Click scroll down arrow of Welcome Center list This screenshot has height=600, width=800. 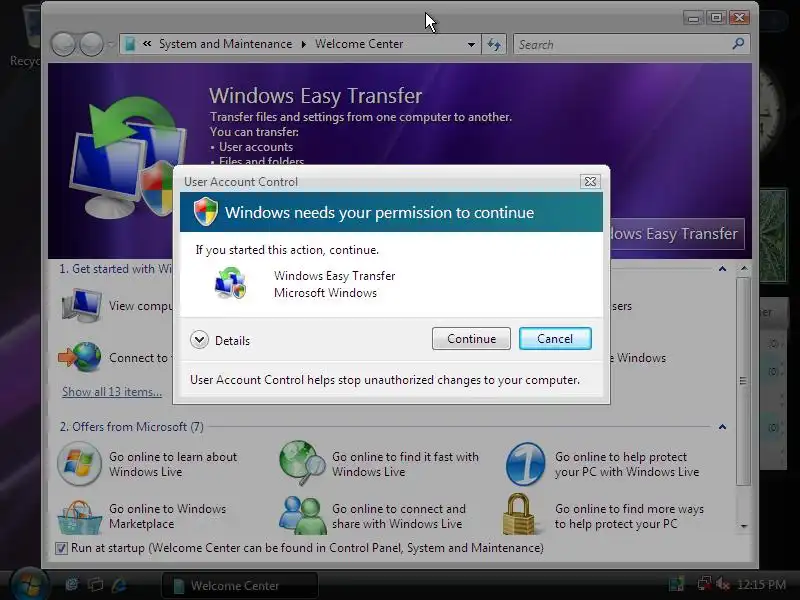pyautogui.click(x=744, y=526)
